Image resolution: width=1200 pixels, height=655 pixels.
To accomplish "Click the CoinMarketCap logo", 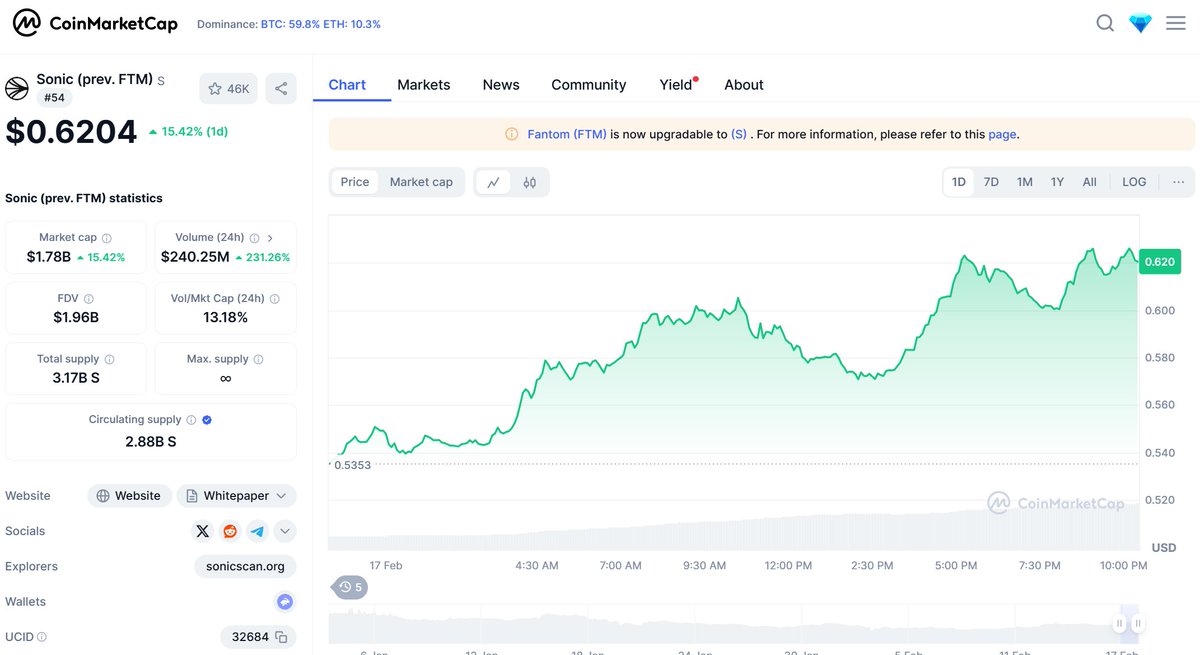I will tap(95, 22).
